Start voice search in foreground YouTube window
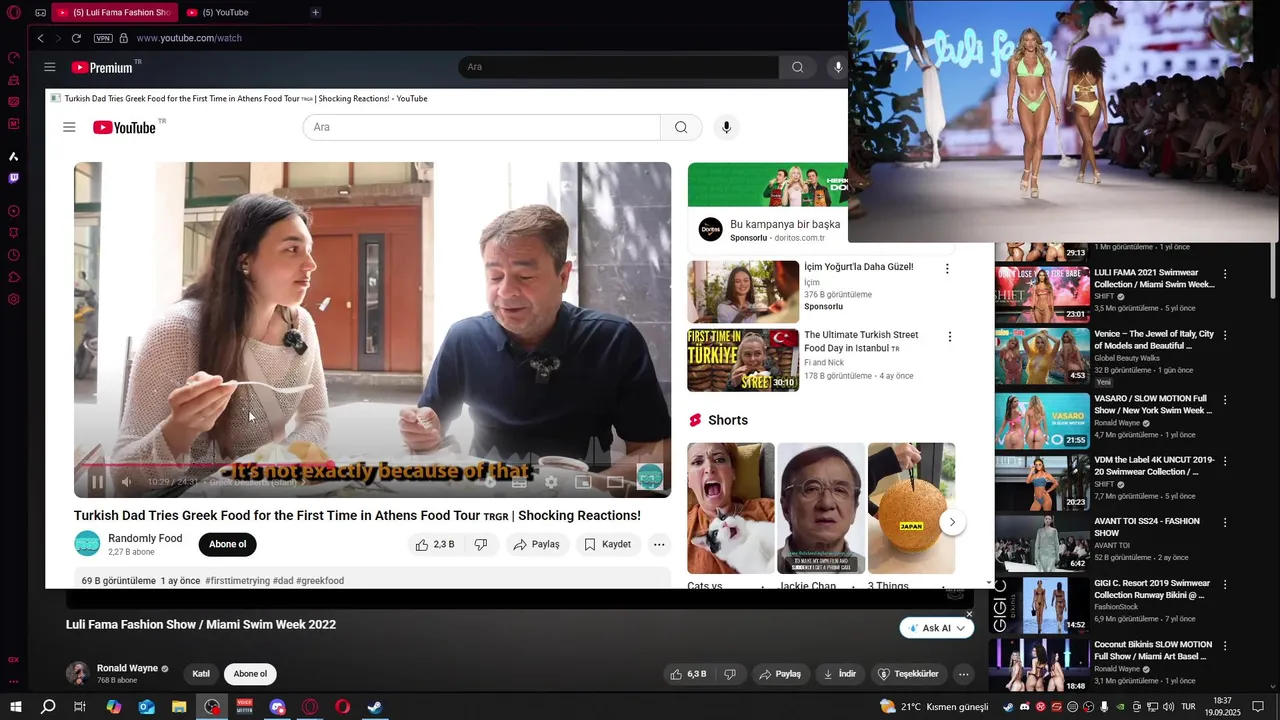The width and height of the screenshot is (1280, 720). pyautogui.click(x=726, y=127)
